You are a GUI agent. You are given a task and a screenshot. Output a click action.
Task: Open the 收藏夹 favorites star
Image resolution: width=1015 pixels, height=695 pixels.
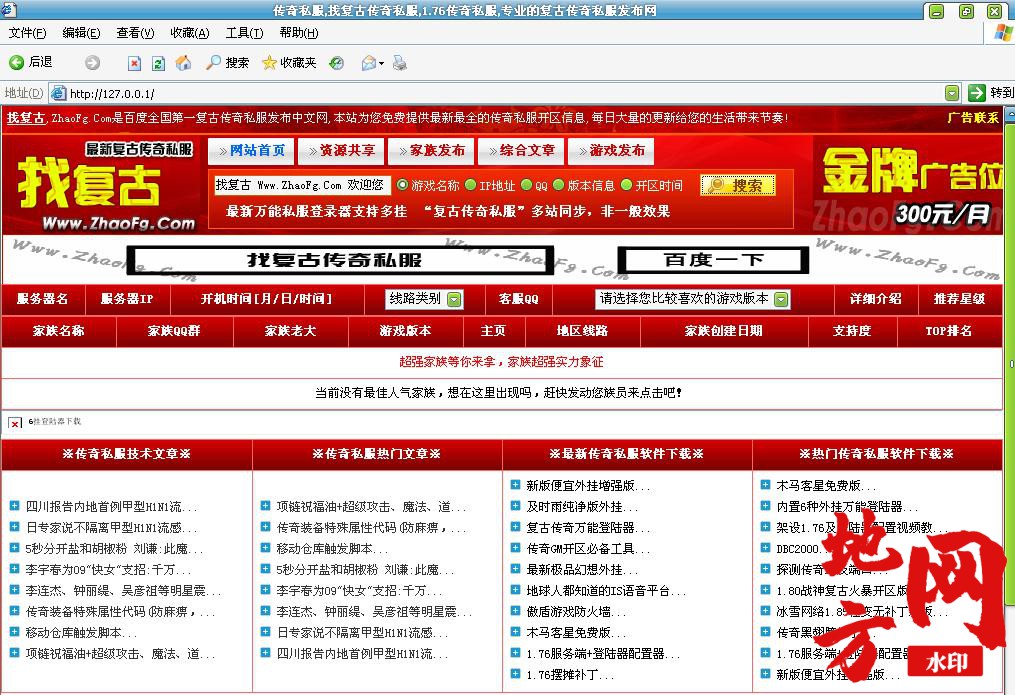289,63
